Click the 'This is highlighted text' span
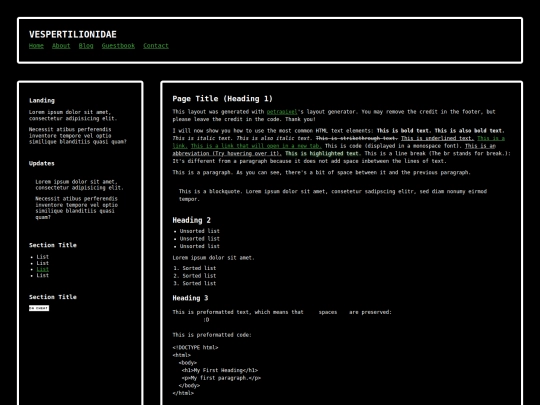Screen dimensions: 540x405 tap(322, 154)
